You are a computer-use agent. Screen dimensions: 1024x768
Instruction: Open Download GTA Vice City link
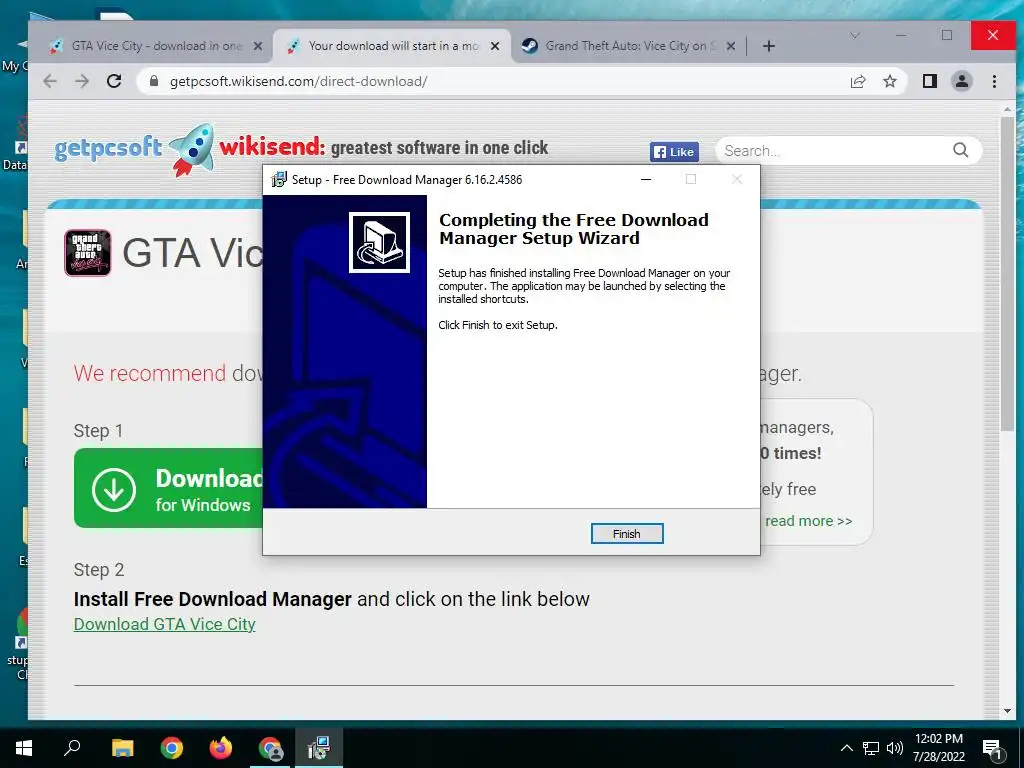point(165,624)
